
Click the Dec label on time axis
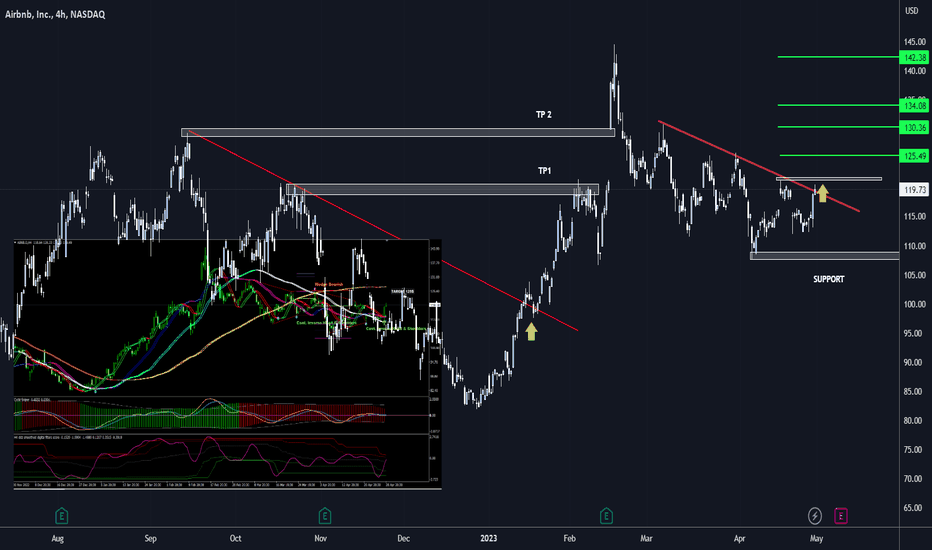pos(404,539)
